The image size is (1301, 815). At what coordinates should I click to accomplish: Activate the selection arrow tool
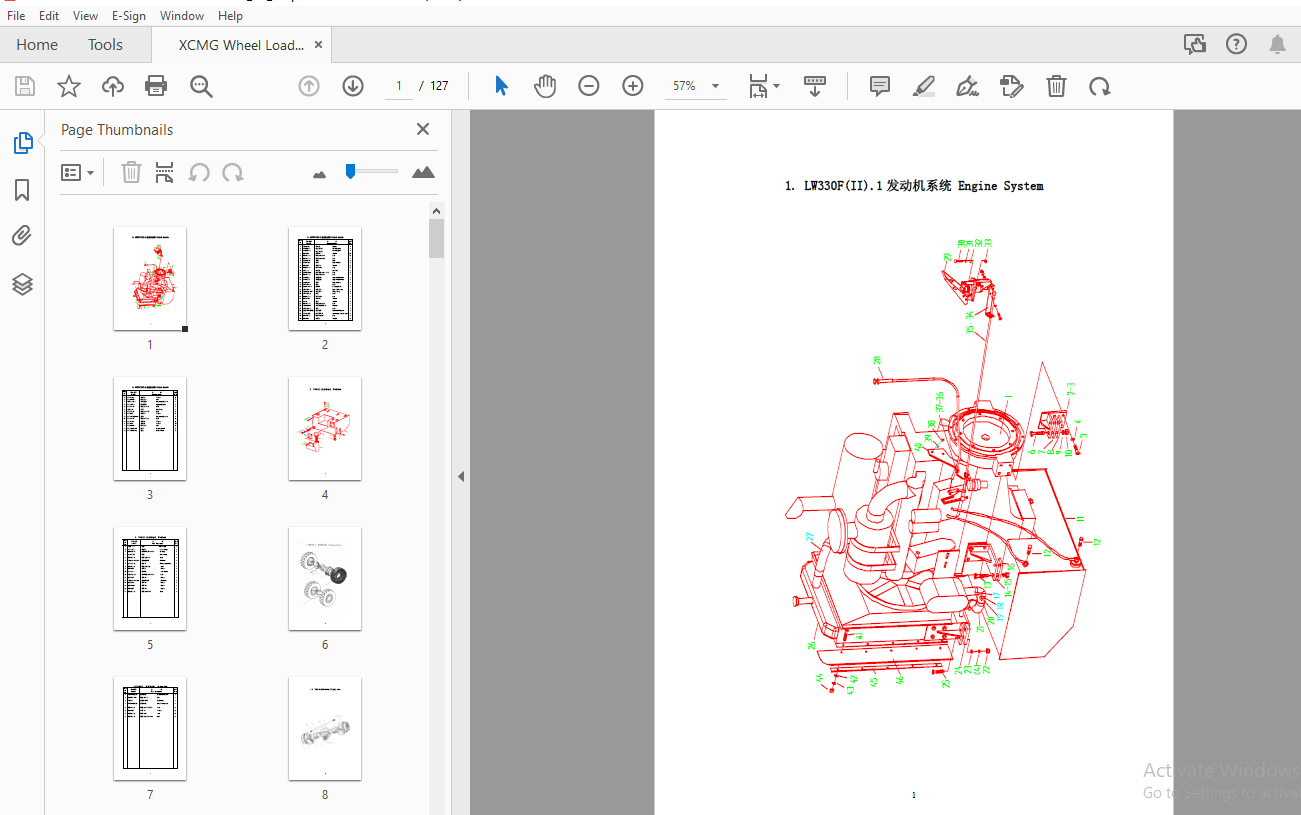coord(501,86)
